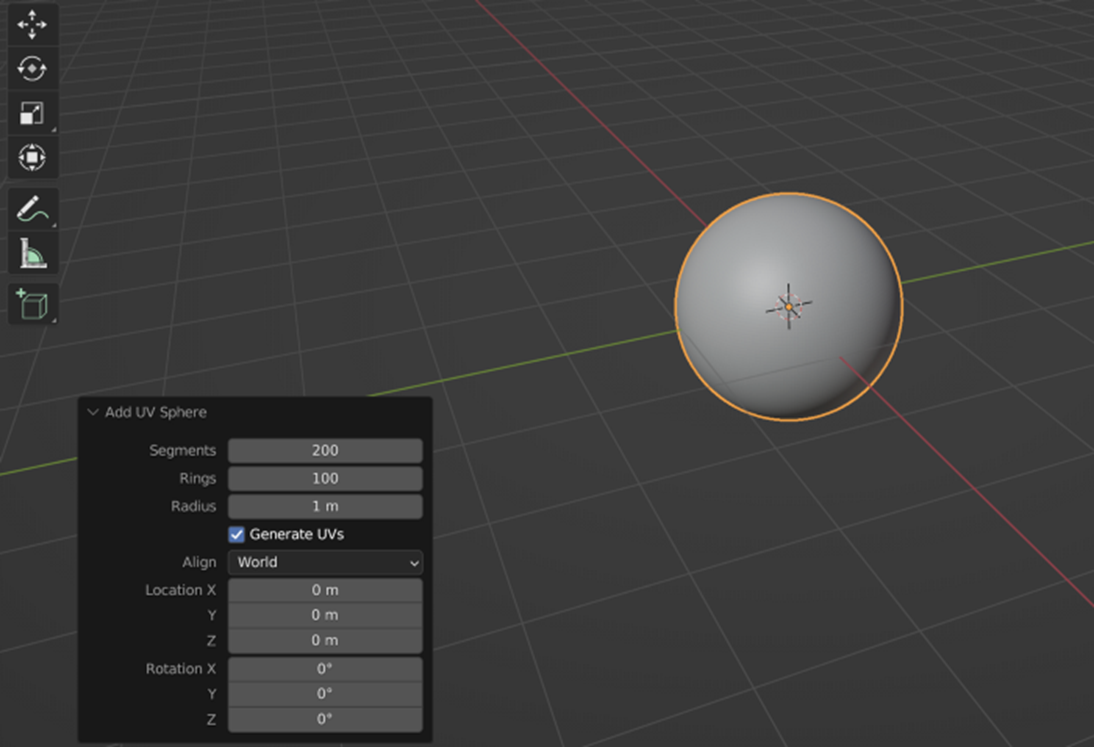Click the Location Y value field
Image resolution: width=1094 pixels, height=747 pixels.
(325, 615)
